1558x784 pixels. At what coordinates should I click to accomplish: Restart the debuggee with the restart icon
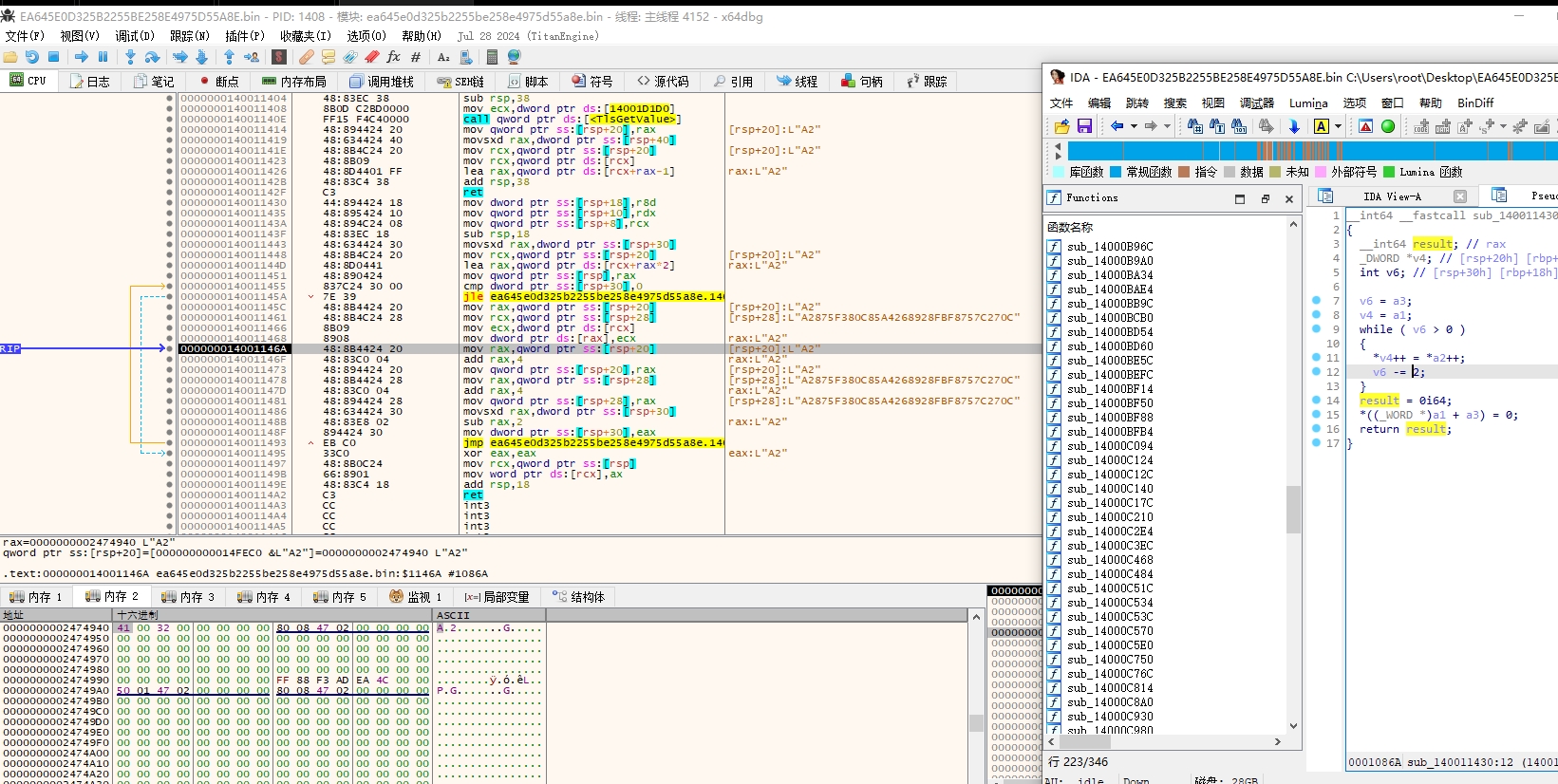point(31,57)
